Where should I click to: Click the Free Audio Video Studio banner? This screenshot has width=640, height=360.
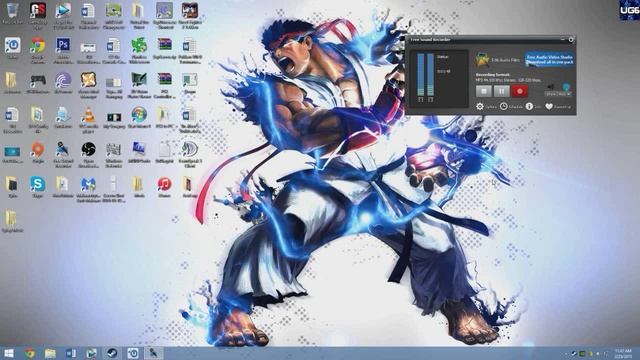(550, 60)
